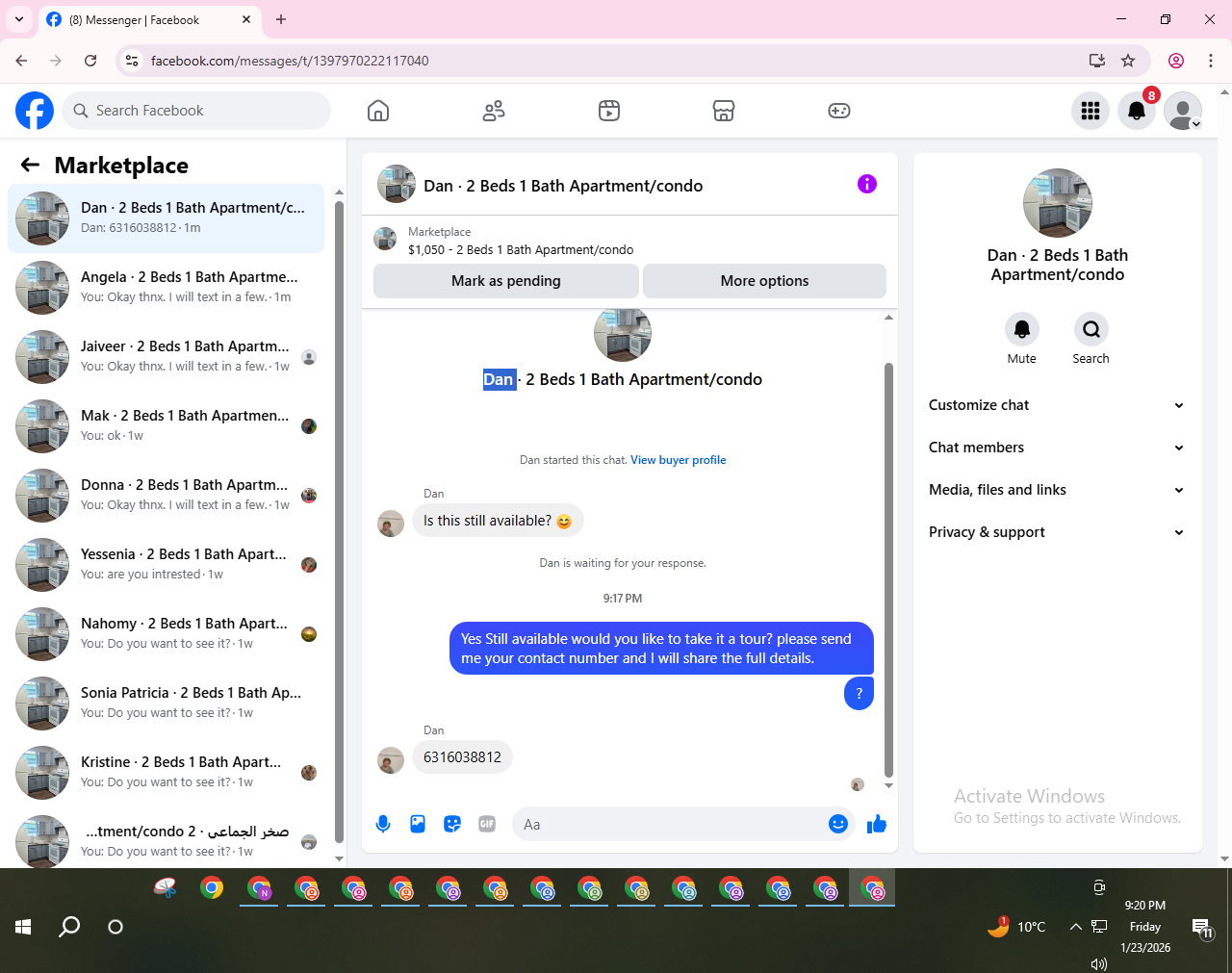Click the Mark as pending button

click(506, 281)
